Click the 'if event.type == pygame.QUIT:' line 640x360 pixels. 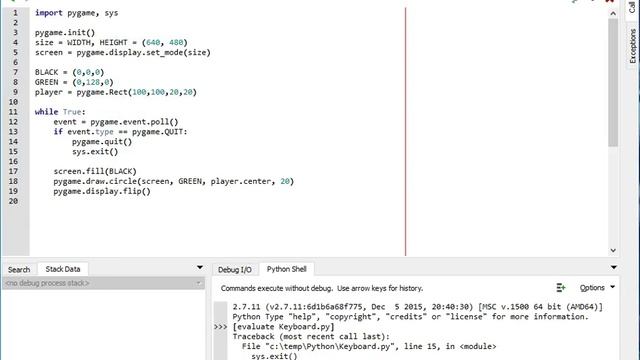(x=120, y=131)
